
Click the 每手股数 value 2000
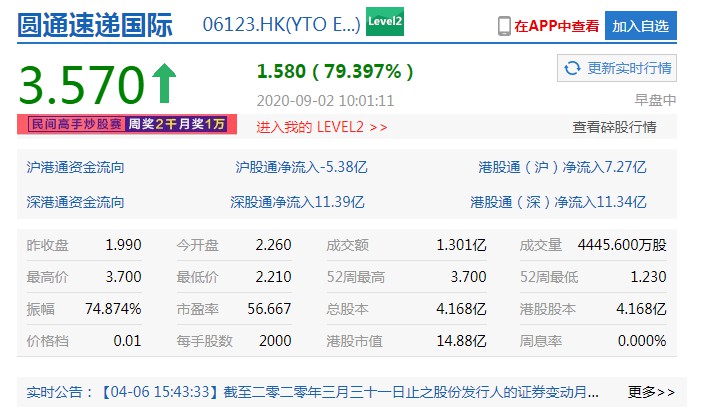coord(275,341)
